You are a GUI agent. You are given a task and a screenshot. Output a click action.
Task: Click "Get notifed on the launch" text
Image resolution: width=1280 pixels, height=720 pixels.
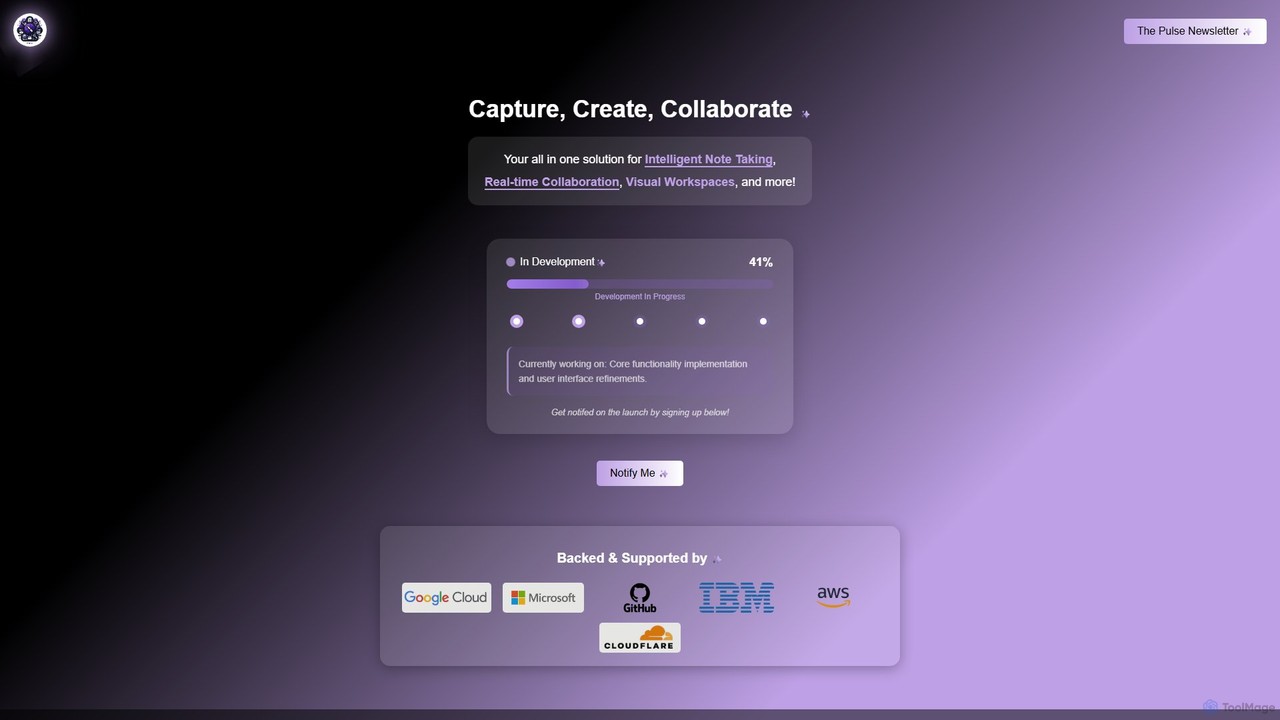640,412
